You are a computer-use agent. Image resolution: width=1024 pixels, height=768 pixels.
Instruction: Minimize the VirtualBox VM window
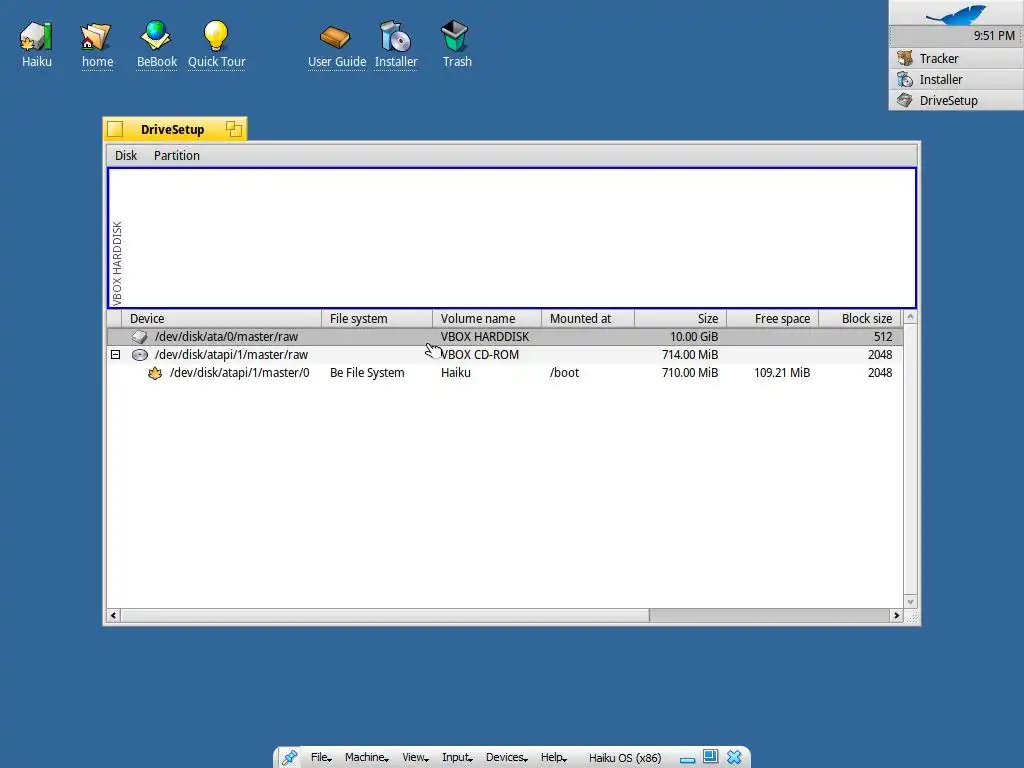(x=687, y=759)
